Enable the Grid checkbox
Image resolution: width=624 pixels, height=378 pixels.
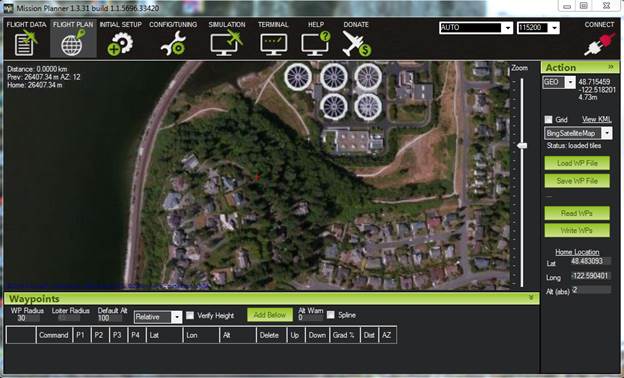(x=548, y=119)
